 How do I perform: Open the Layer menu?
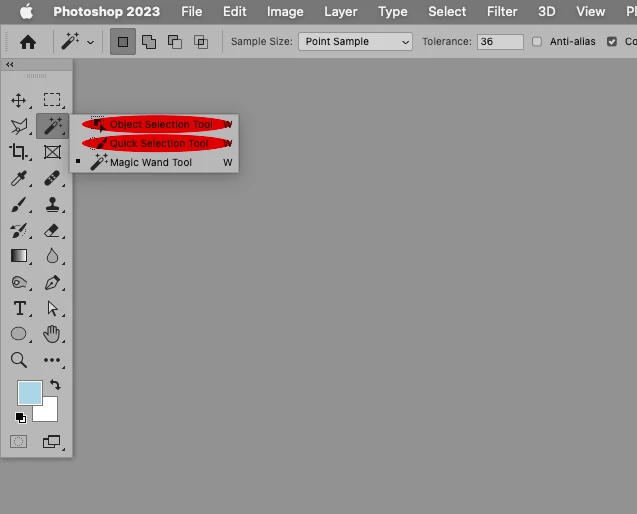[341, 11]
